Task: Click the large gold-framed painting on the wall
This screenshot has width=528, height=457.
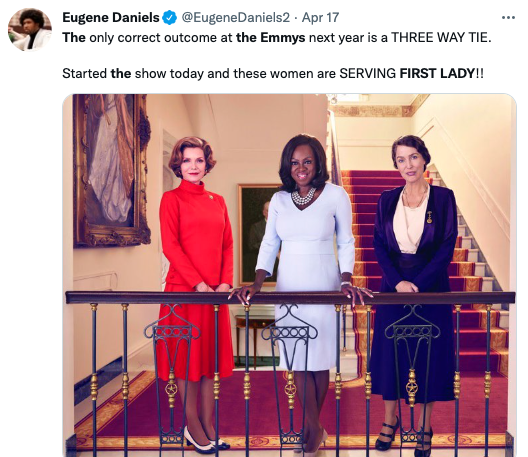Action: coord(111,170)
